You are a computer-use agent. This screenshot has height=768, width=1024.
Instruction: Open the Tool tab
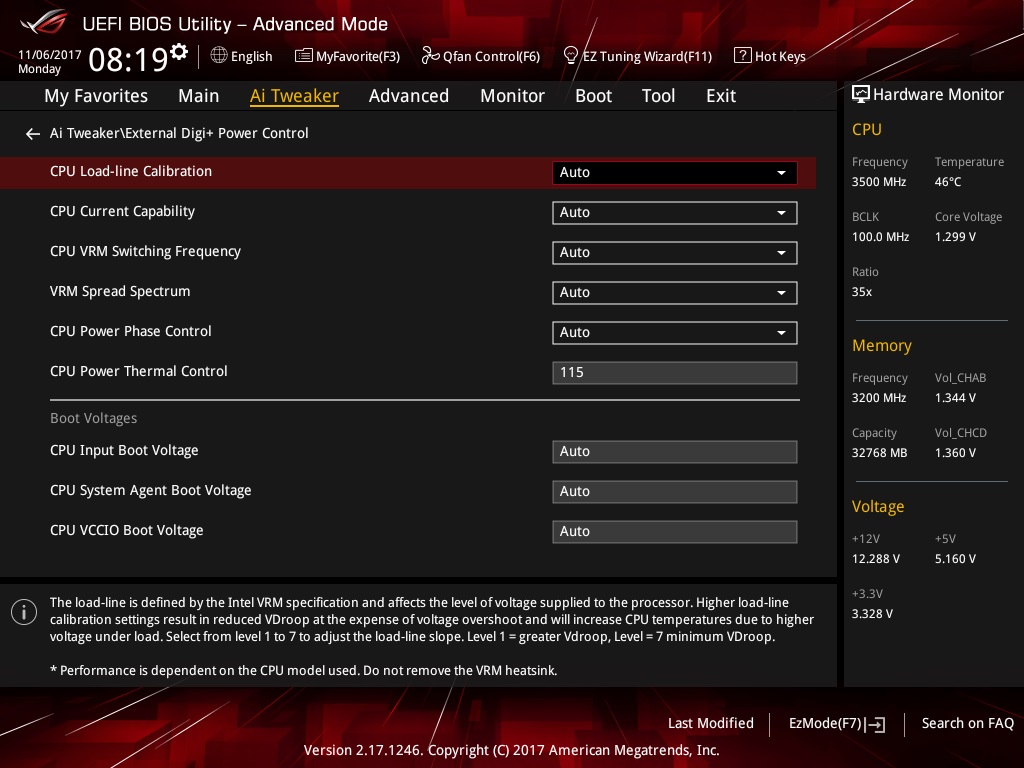[658, 96]
